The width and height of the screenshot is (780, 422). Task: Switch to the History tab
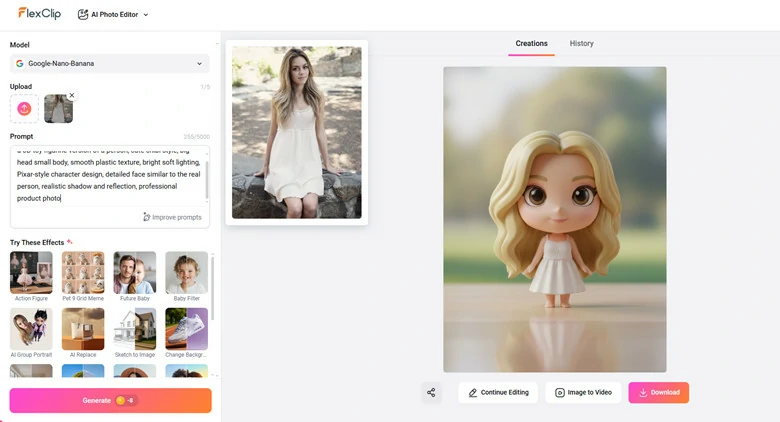[582, 43]
